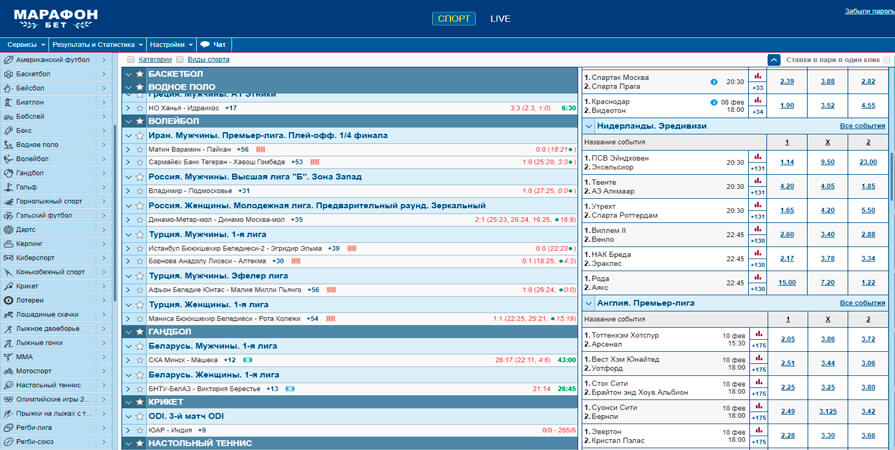This screenshot has height=450, width=895.
Task: Click the blue info icon for Спартак Москва match
Action: tap(713, 82)
